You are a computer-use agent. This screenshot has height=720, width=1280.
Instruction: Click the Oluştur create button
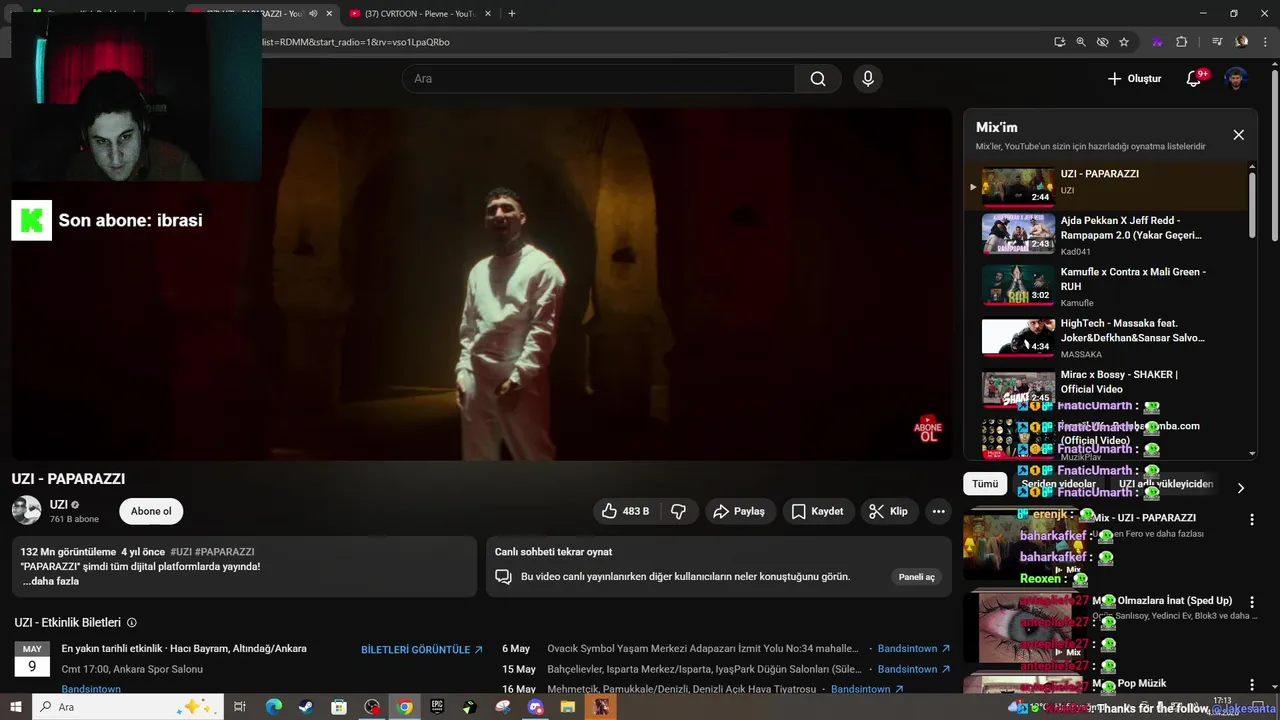click(1134, 79)
